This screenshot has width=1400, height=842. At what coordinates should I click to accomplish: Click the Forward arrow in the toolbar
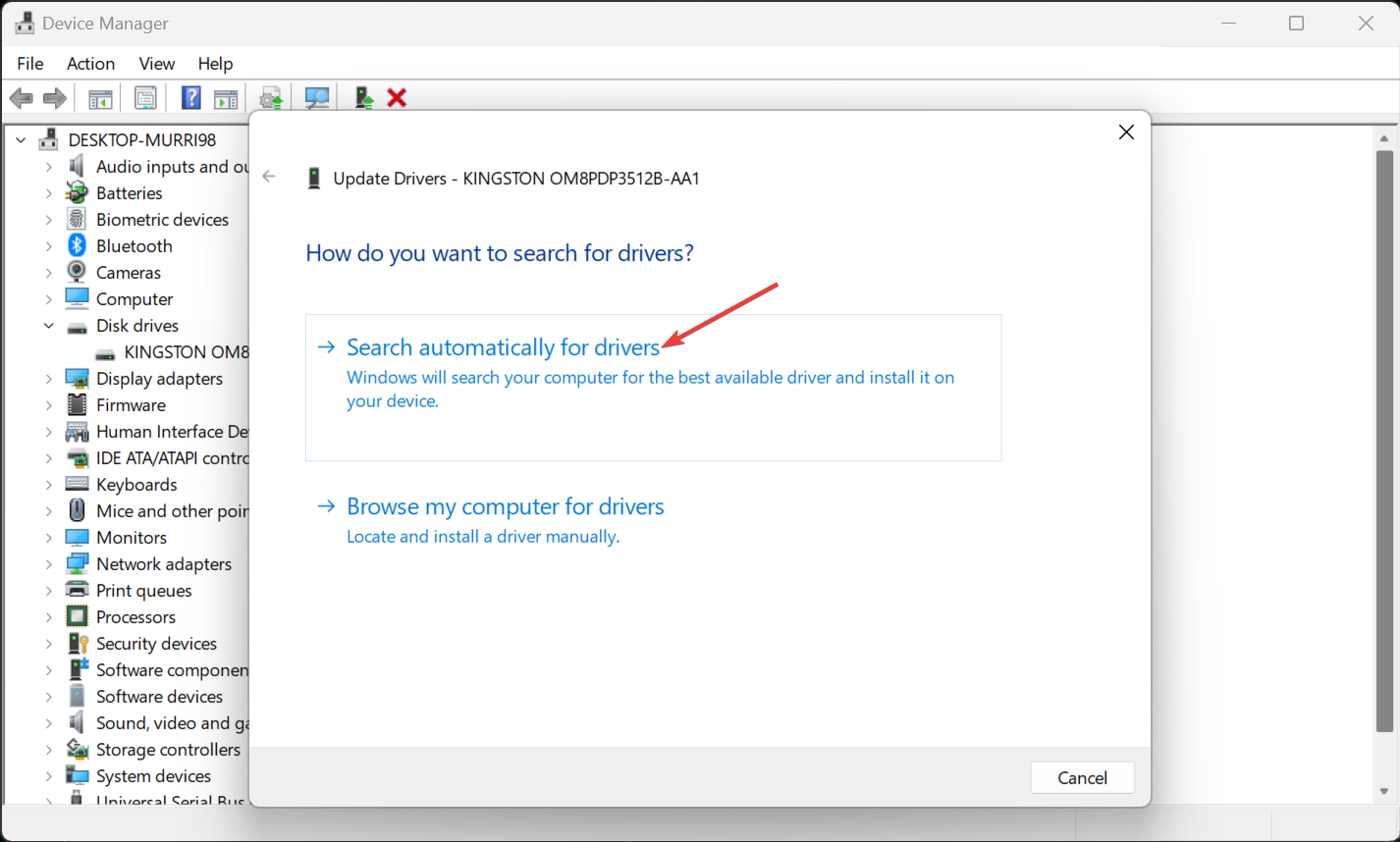(x=55, y=98)
